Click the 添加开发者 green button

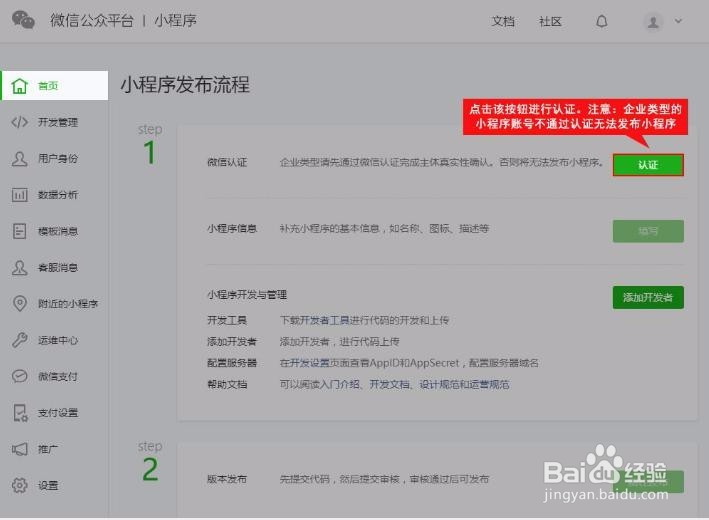(x=648, y=298)
